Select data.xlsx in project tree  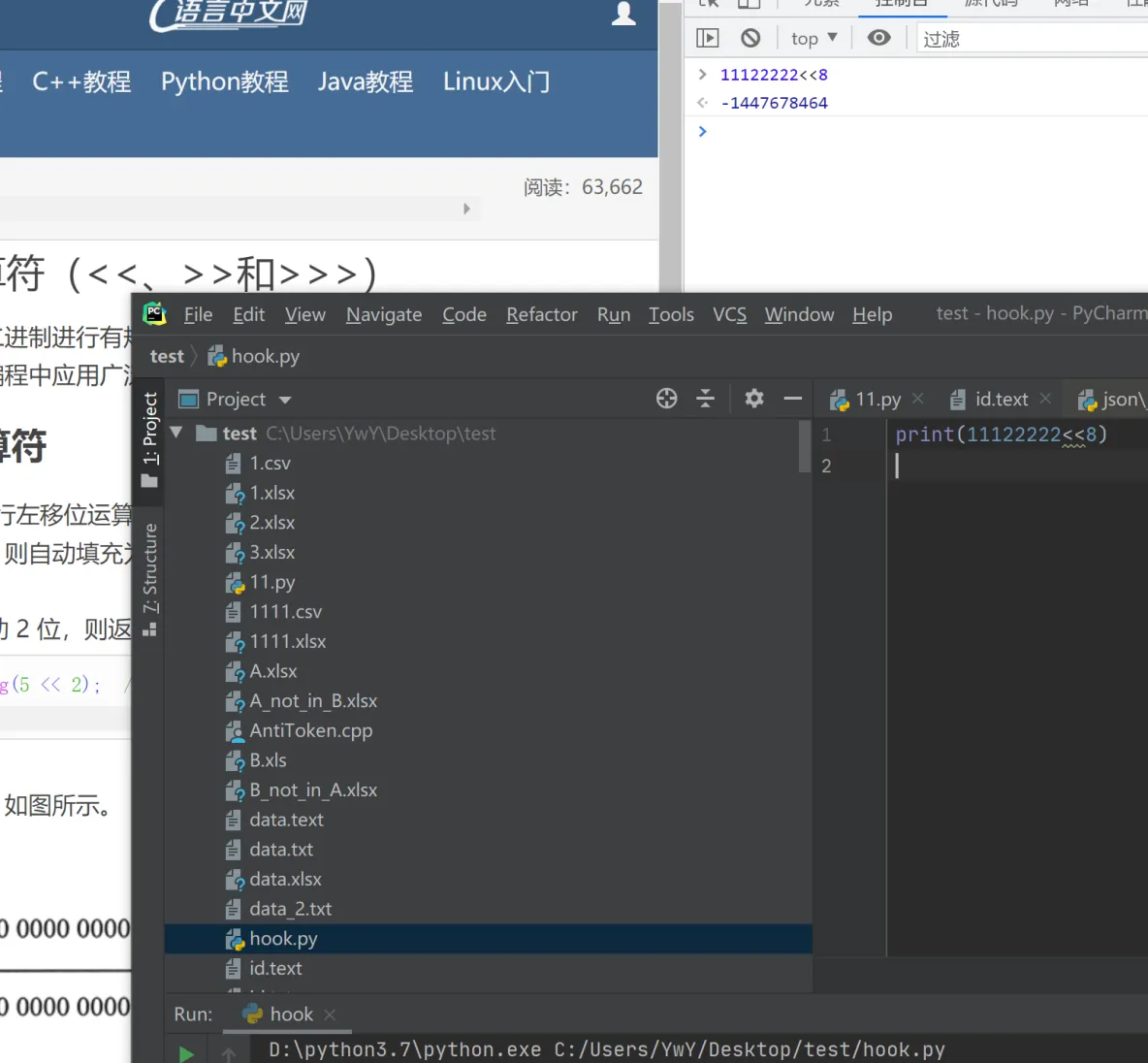click(489, 879)
